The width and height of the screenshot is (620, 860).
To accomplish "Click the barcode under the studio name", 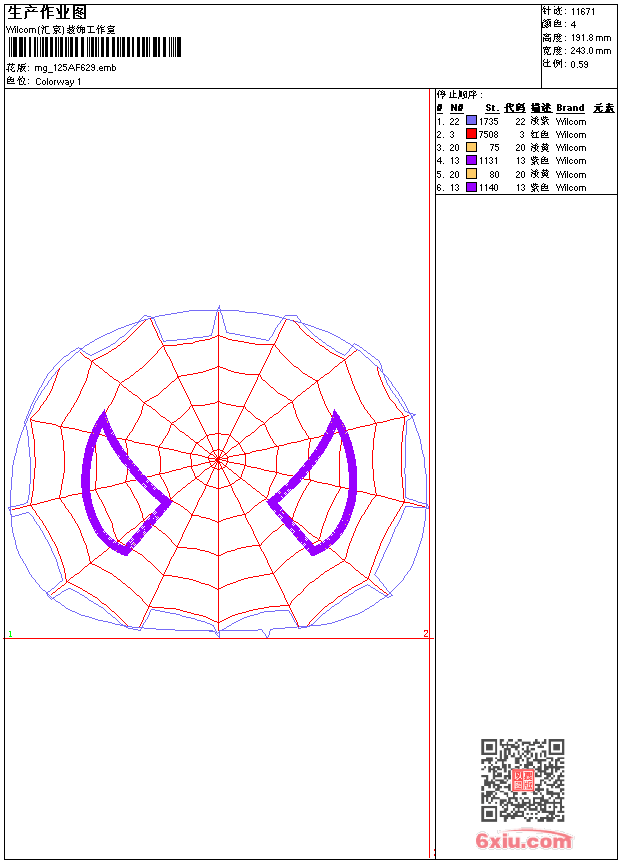I will coord(94,47).
